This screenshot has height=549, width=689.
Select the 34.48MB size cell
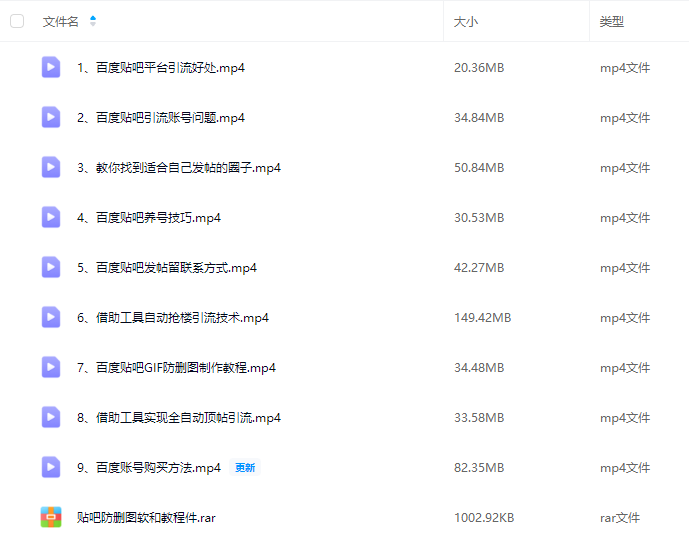479,368
